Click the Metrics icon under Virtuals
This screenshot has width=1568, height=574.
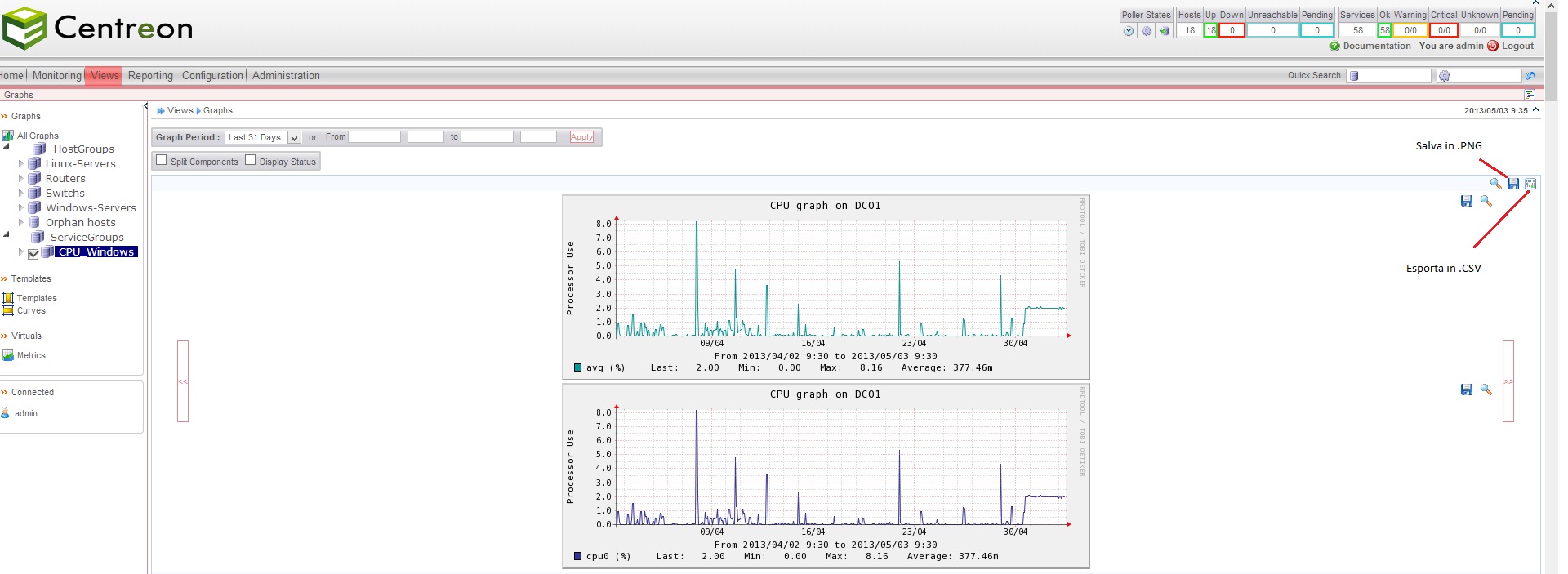coord(8,355)
